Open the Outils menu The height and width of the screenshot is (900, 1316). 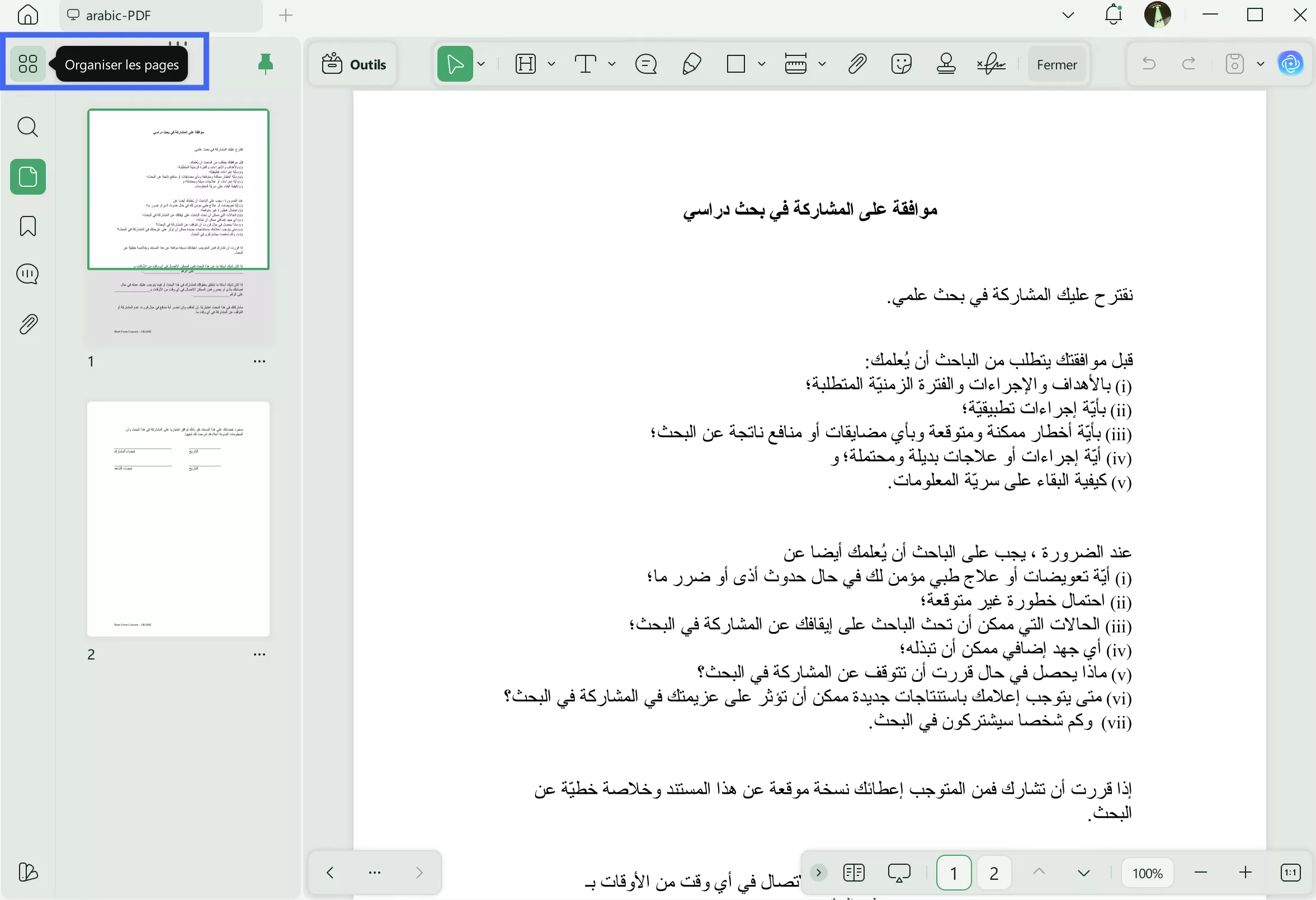point(354,64)
